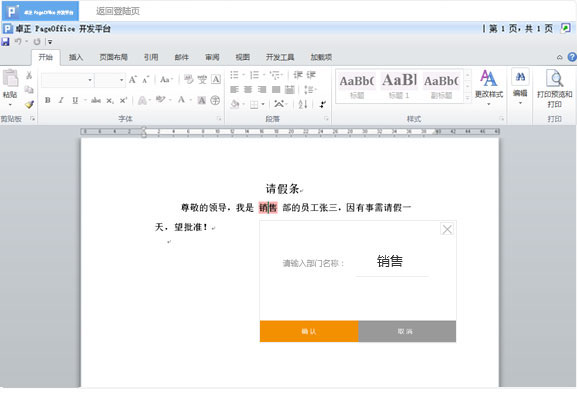Click the Enclose Characters circle icon

[215, 100]
